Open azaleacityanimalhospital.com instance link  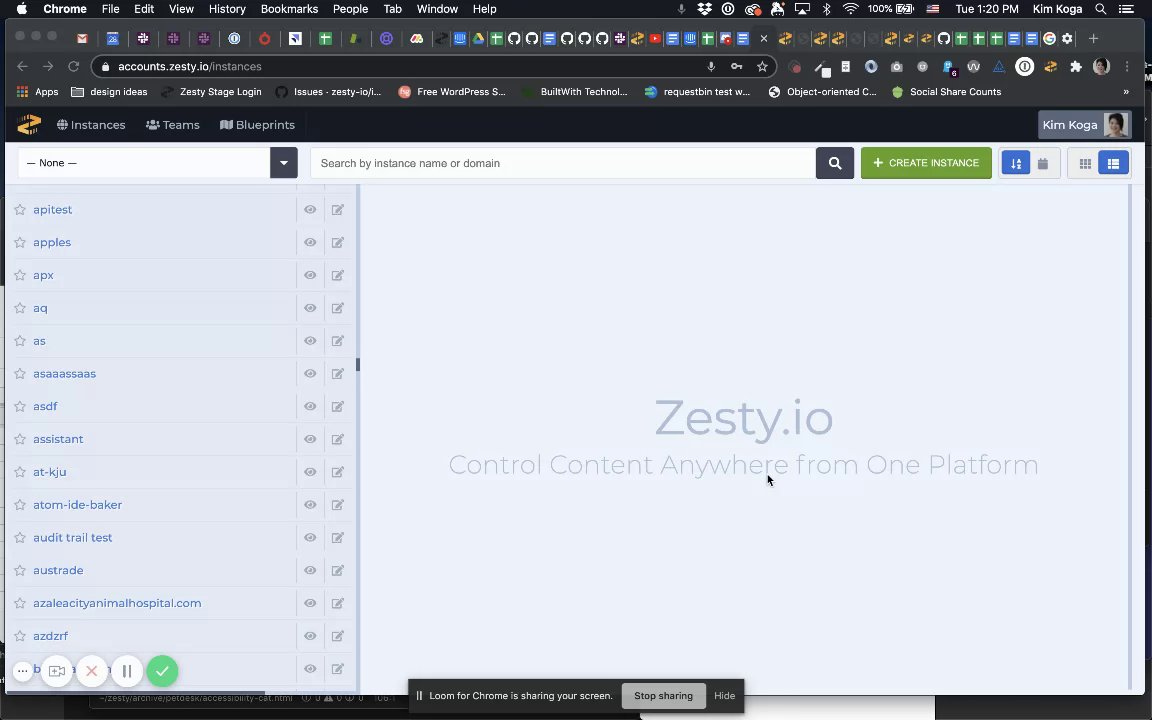(117, 603)
